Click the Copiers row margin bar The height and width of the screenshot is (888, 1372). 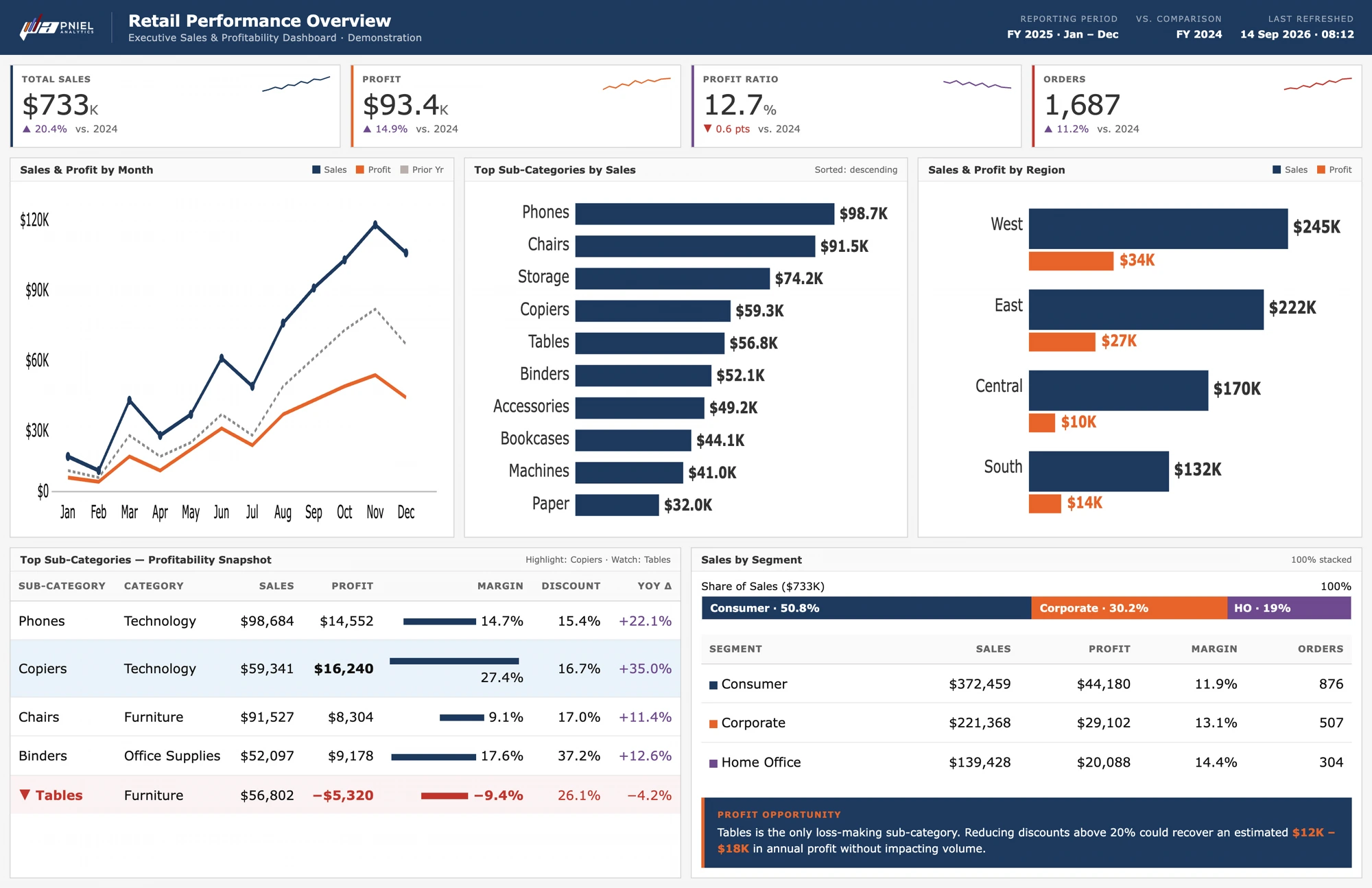pos(454,661)
